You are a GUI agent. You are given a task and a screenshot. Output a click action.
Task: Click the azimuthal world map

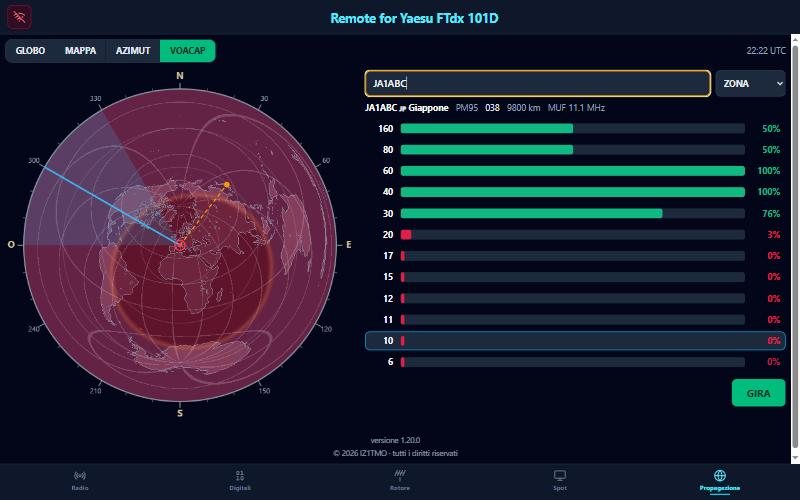point(180,245)
